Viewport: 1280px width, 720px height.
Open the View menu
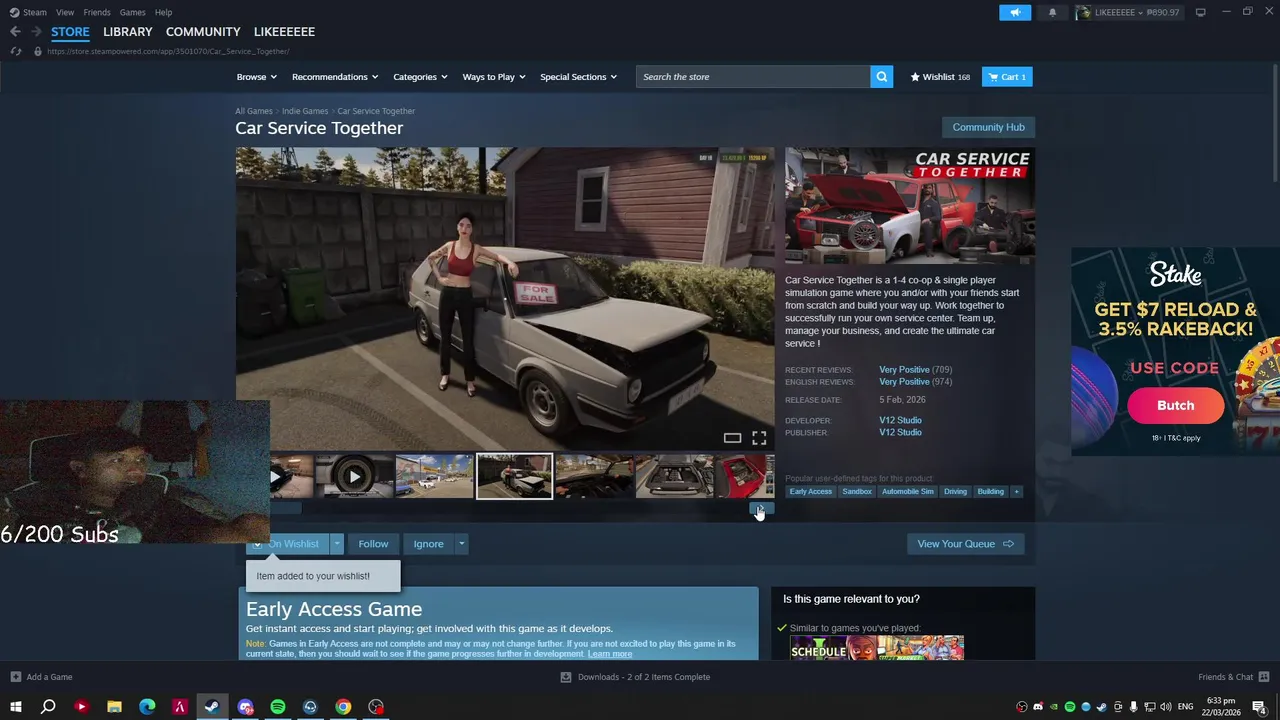point(65,12)
